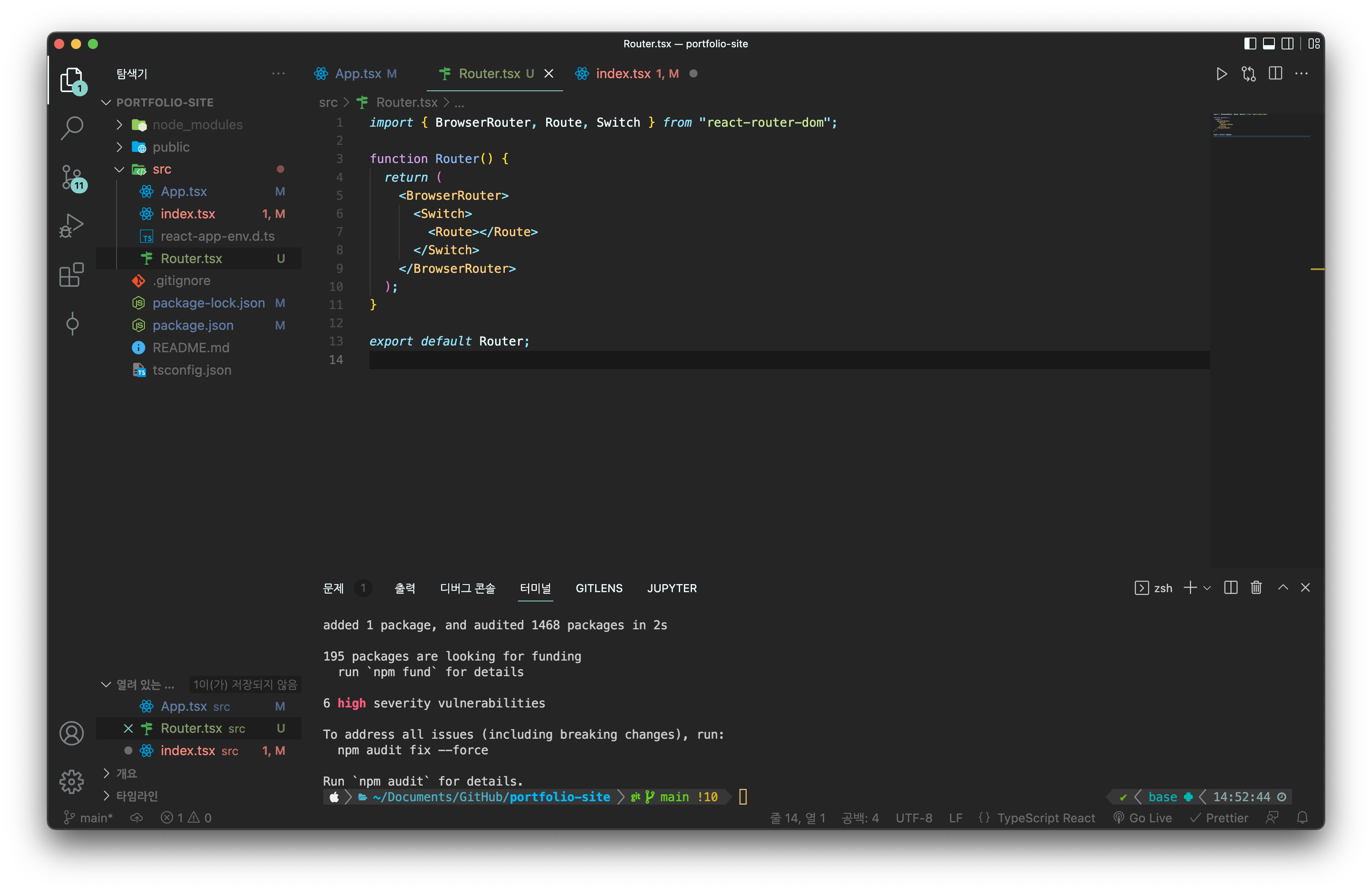Image resolution: width=1372 pixels, height=892 pixels.
Task: Open the Run and Debug view
Action: pyautogui.click(x=71, y=225)
